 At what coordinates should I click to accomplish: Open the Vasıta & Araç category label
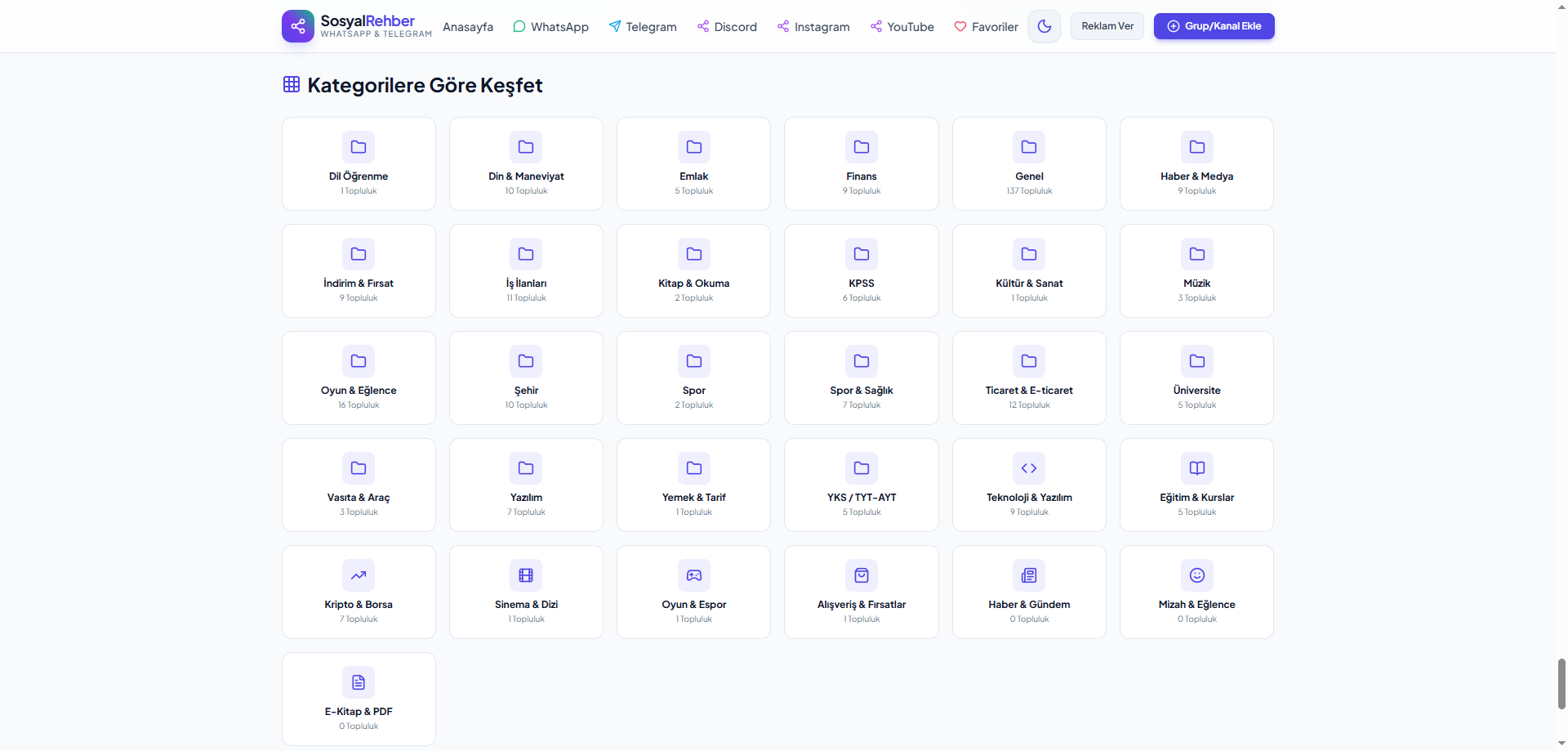pyautogui.click(x=359, y=498)
